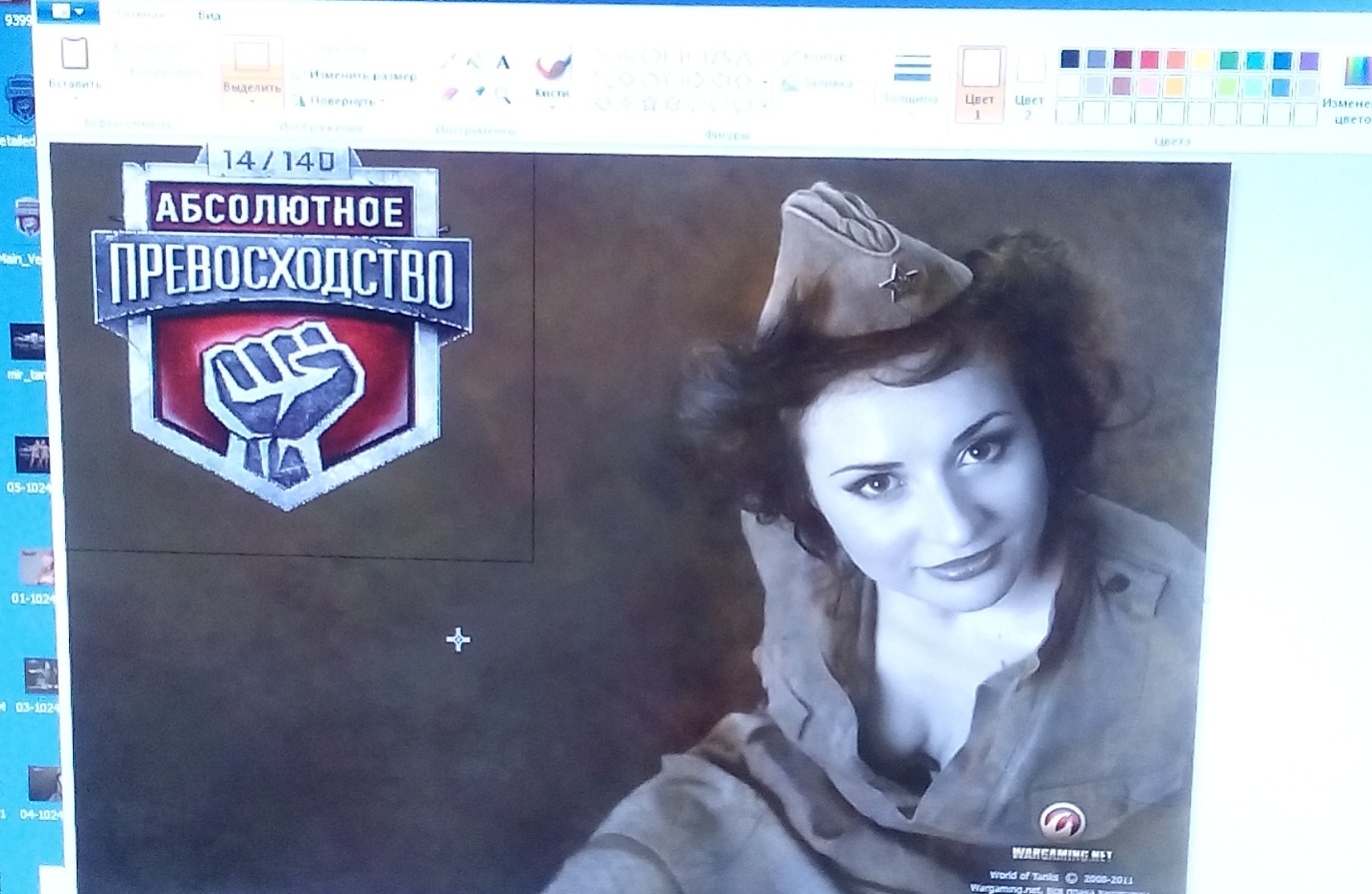
Task: Click the Толщина line thickness icon
Action: (x=911, y=69)
